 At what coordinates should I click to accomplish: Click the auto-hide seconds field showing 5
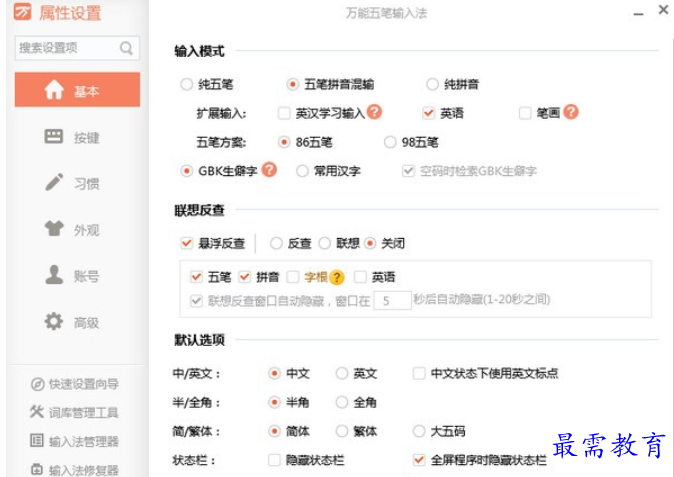392,300
